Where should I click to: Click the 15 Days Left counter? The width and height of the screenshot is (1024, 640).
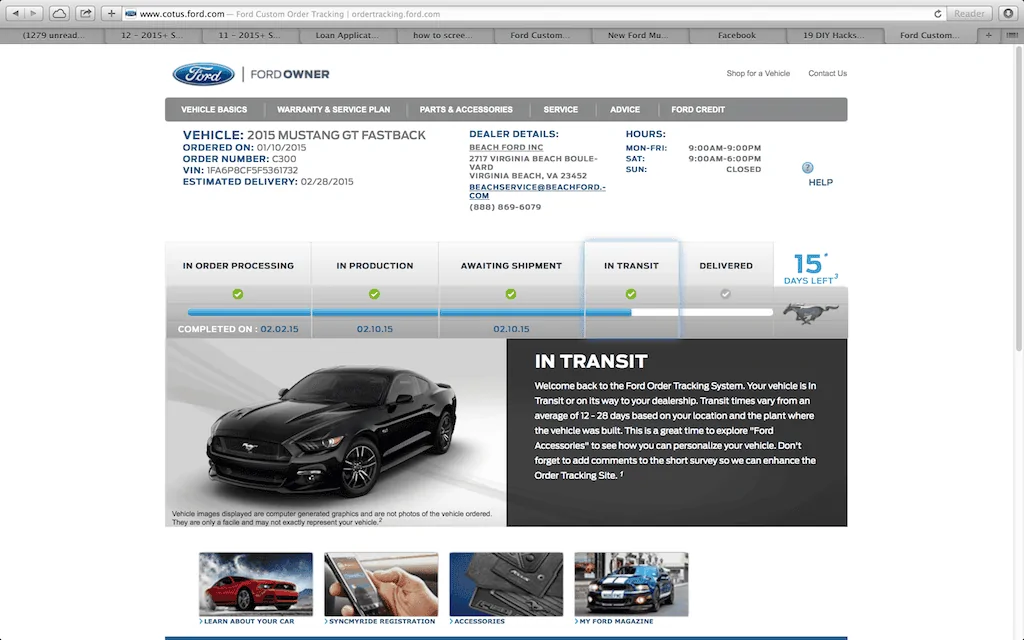[x=810, y=269]
